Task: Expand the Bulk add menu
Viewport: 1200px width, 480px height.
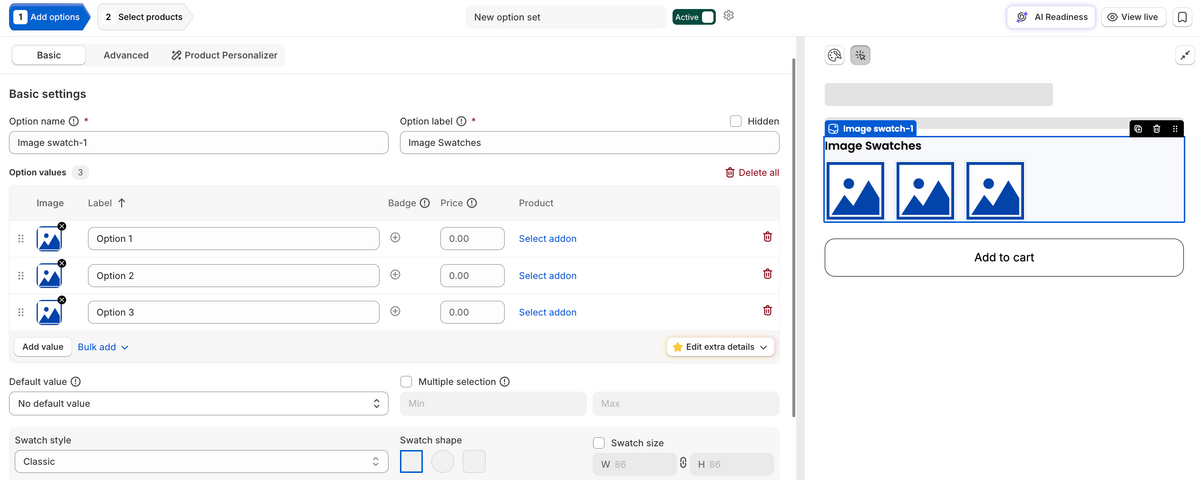Action: point(103,347)
